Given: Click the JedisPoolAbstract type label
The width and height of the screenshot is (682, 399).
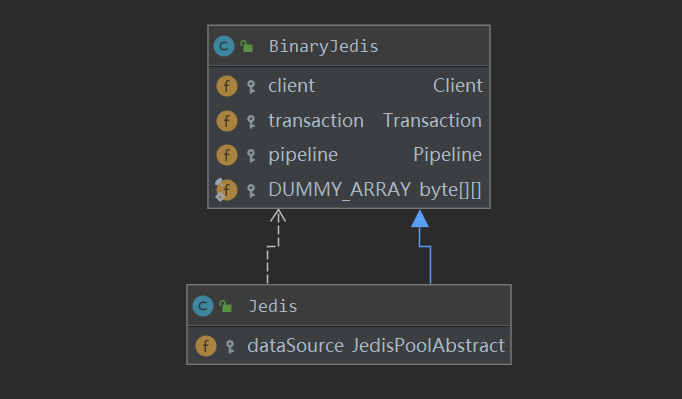Looking at the screenshot, I should [x=428, y=346].
